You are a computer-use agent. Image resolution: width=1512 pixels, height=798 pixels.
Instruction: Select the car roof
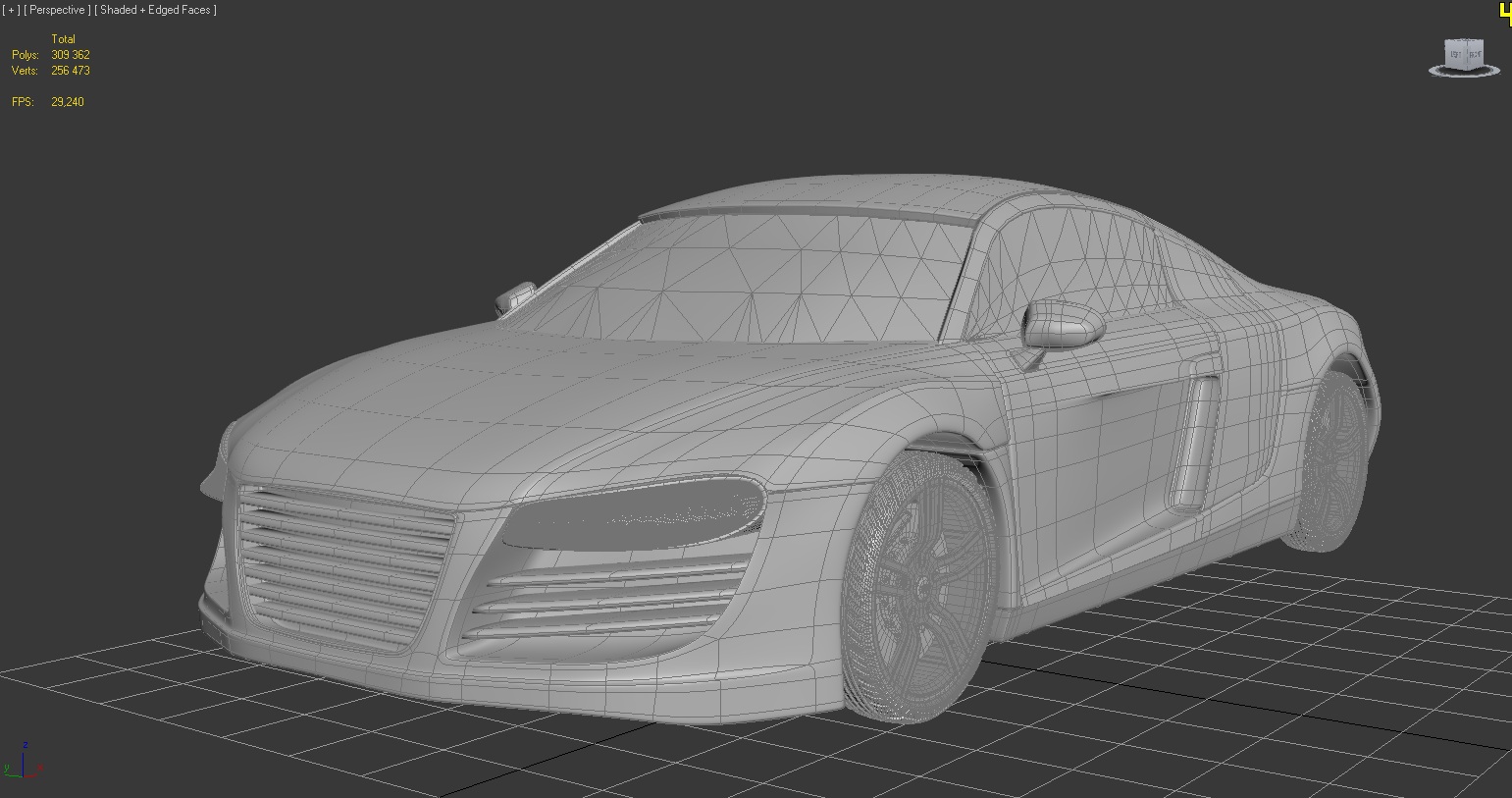click(x=834, y=196)
